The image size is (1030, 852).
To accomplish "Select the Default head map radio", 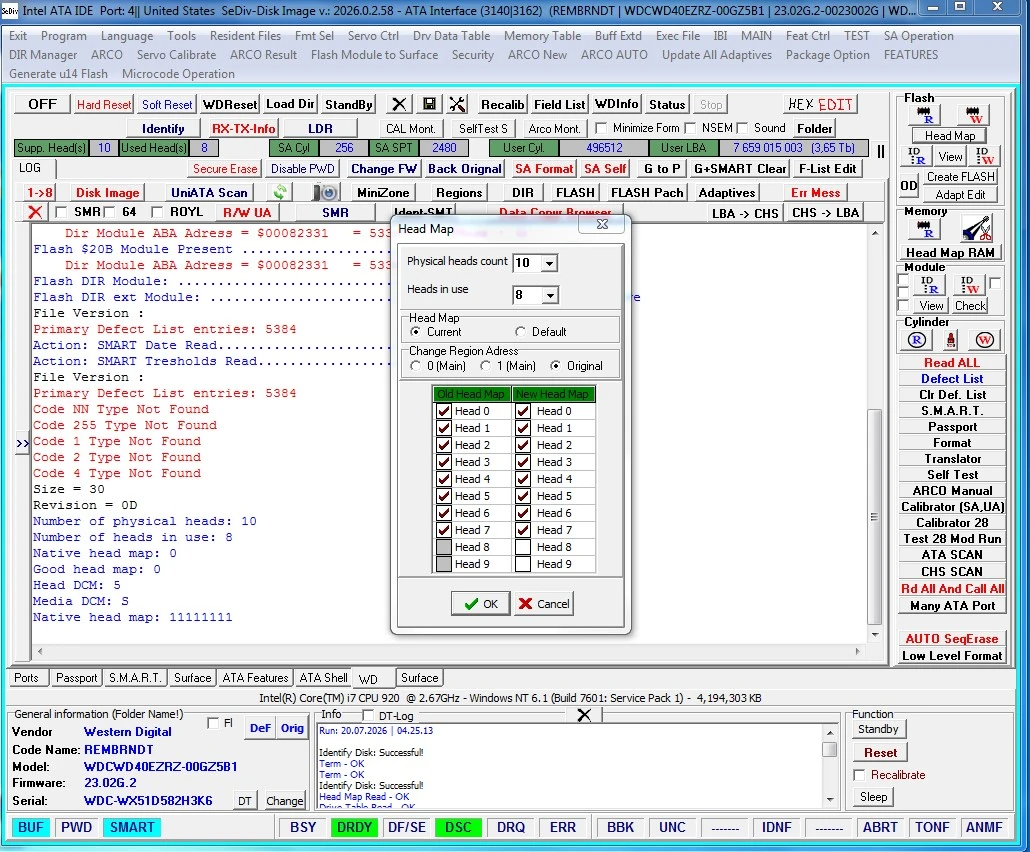I will pyautogui.click(x=520, y=332).
